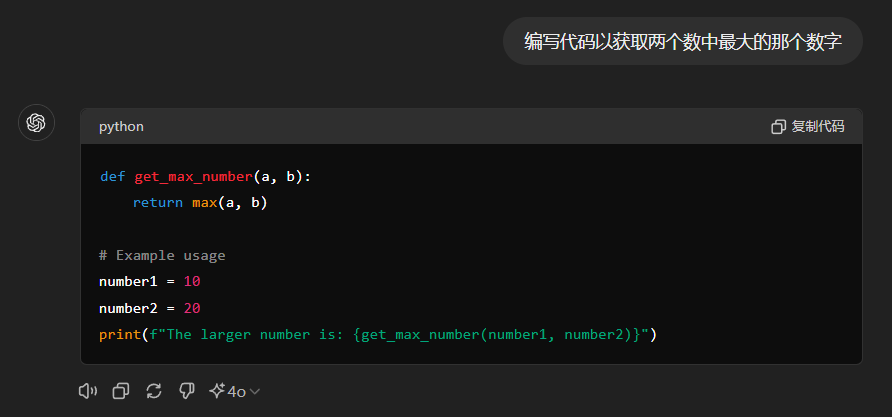
Task: Click the 'def' keyword in the code
Action: coord(112,177)
